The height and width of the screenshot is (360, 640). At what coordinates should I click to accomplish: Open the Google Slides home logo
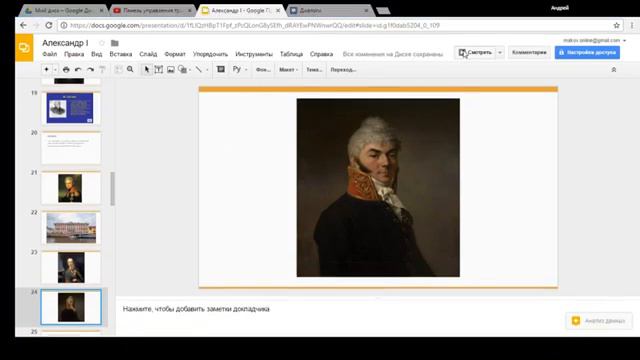coord(24,48)
